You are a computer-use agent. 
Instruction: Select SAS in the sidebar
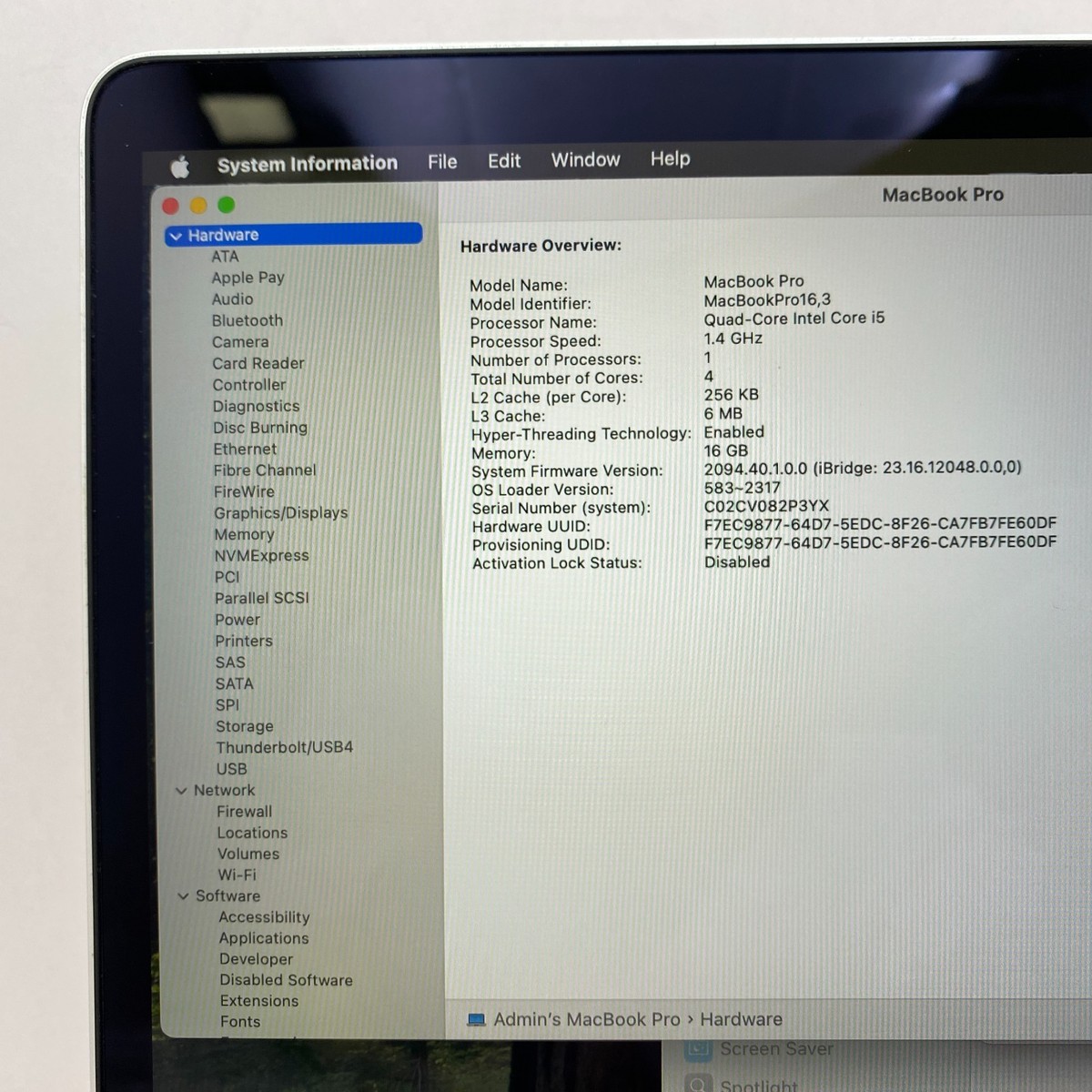point(230,662)
